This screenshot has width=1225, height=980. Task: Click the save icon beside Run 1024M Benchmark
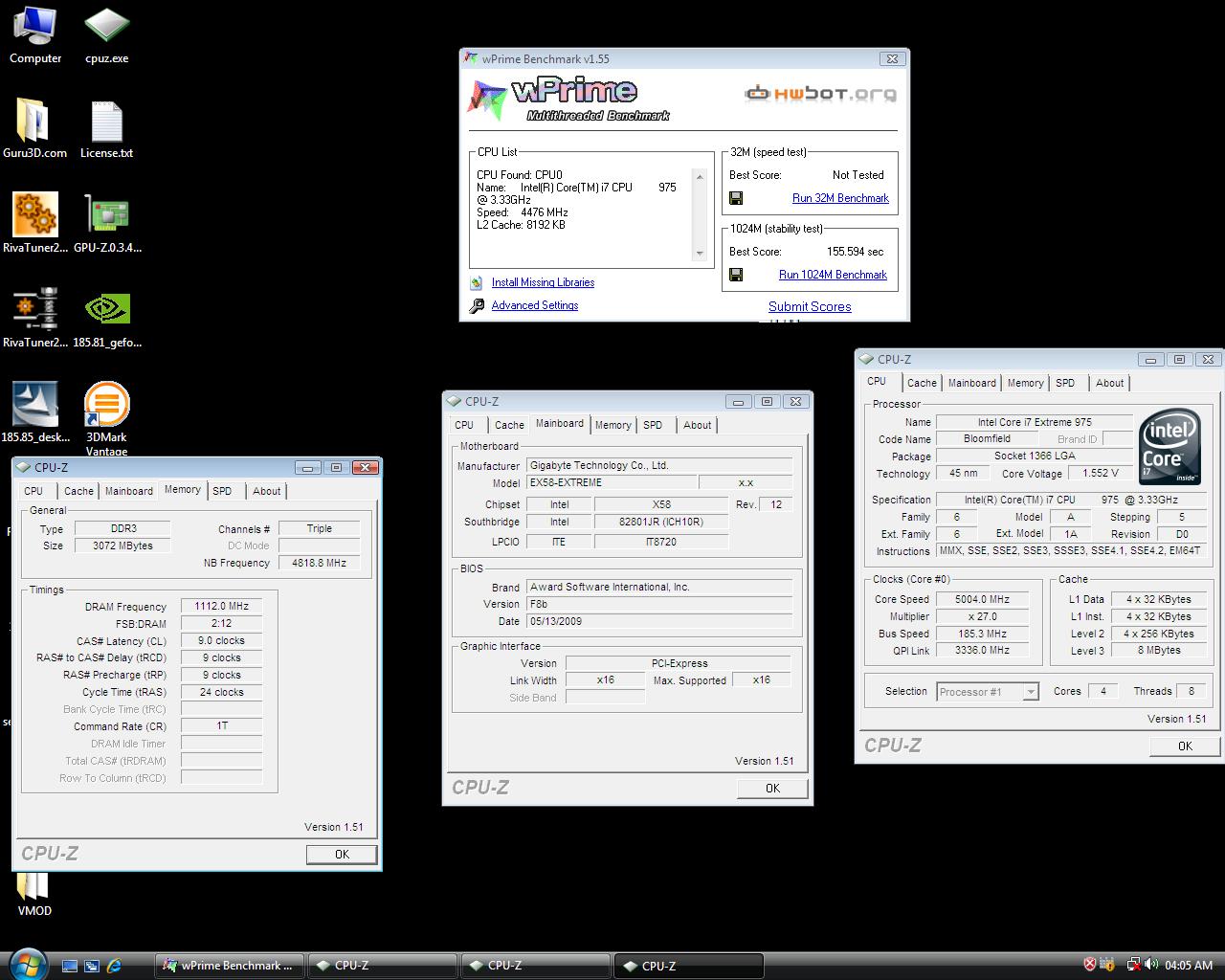point(736,275)
